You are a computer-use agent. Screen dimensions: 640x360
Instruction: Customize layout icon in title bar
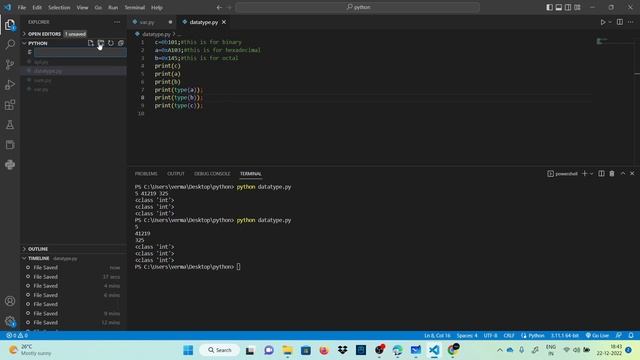tap(577, 7)
